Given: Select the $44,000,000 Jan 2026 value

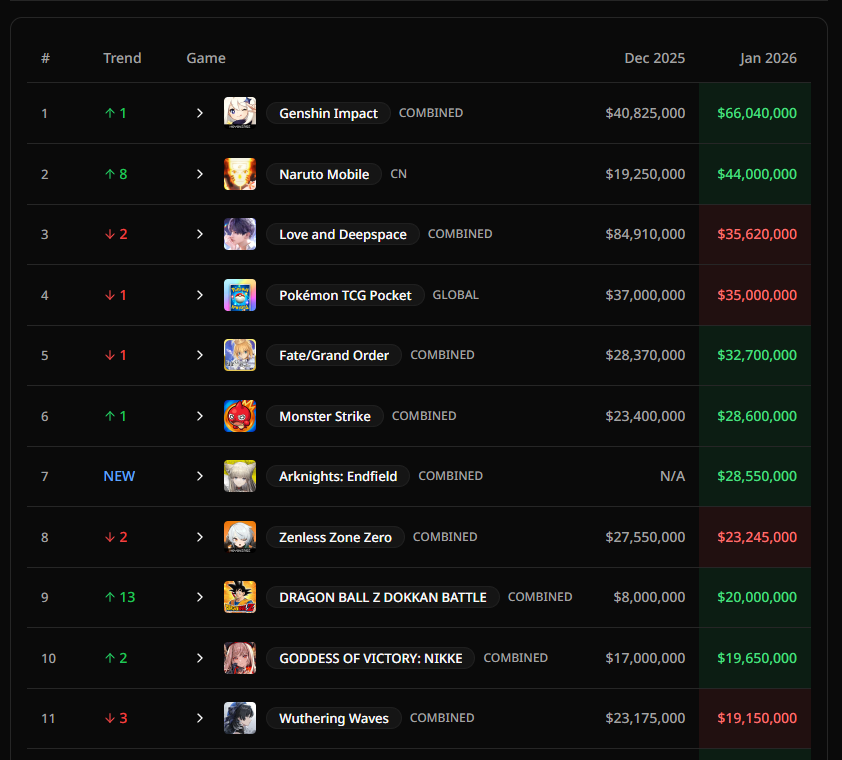Looking at the screenshot, I should pyautogui.click(x=757, y=174).
